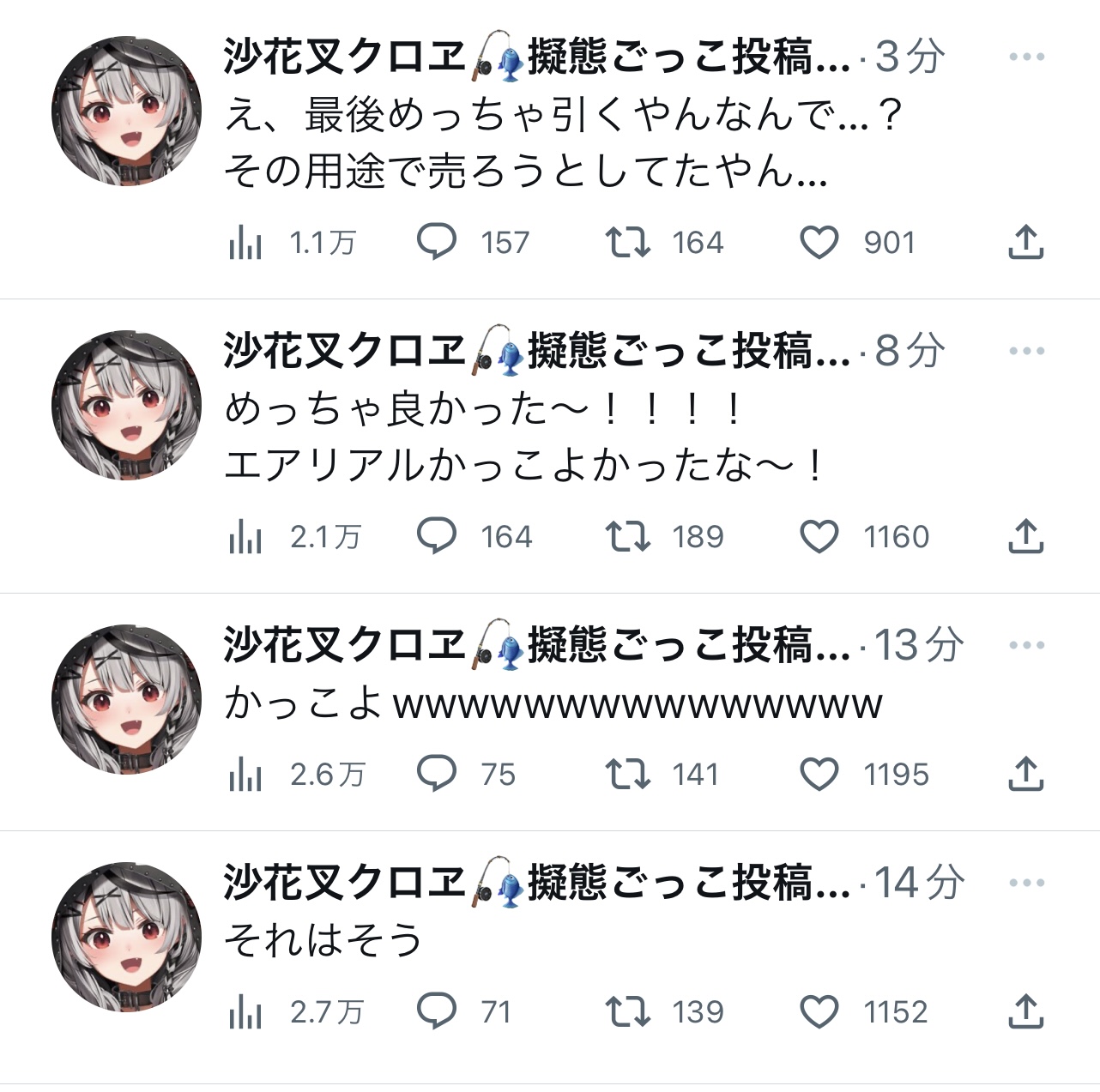The width and height of the screenshot is (1100, 1092).
Task: Open more options on the 13分 tweet
Action: [x=1027, y=645]
